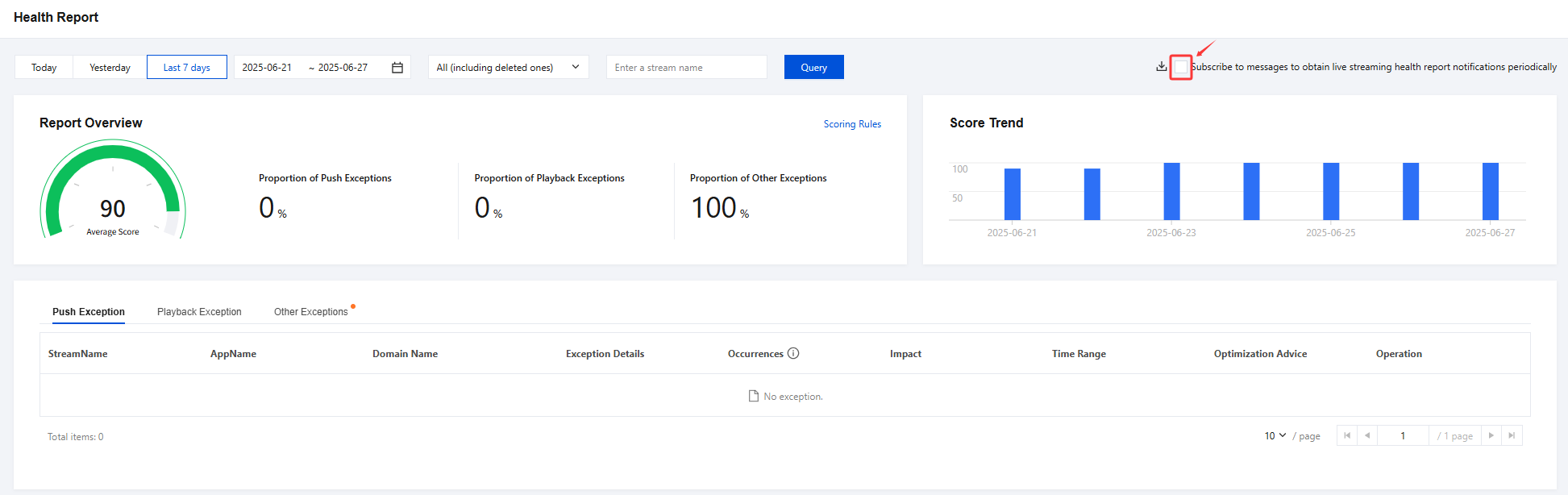The height and width of the screenshot is (495, 1568).
Task: Open the items per page dropdown
Action: pyautogui.click(x=1275, y=436)
